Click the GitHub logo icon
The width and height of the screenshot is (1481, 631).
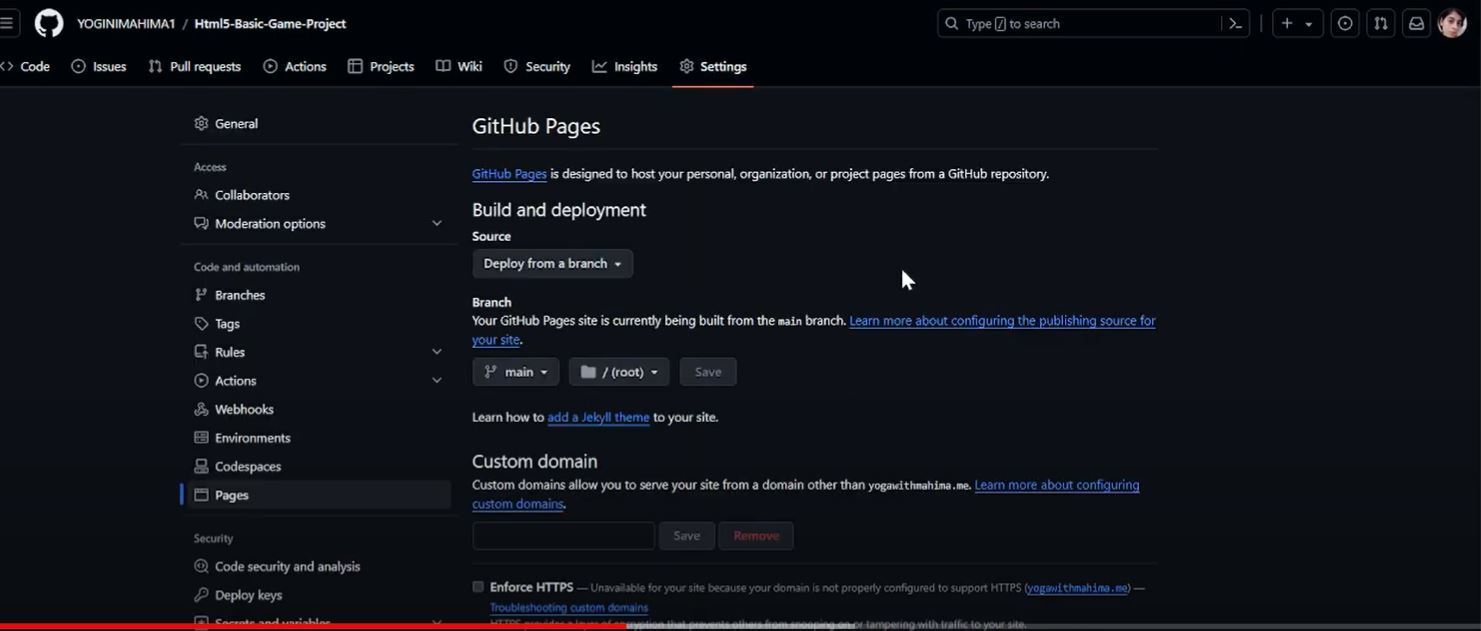pyautogui.click(x=48, y=23)
